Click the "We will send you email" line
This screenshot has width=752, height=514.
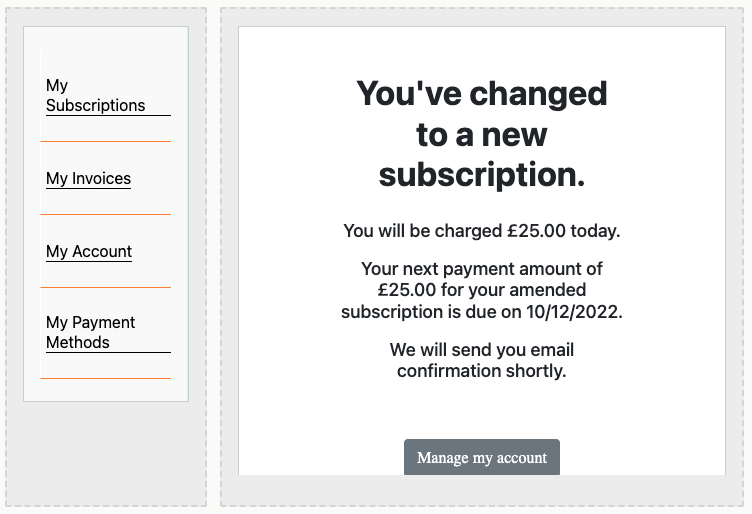[x=481, y=350]
